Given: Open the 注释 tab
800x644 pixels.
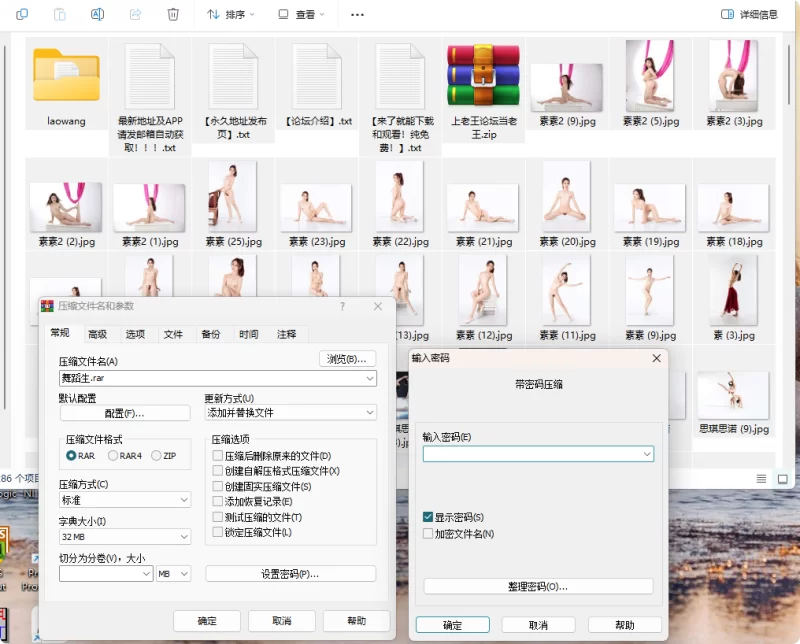Looking at the screenshot, I should click(x=287, y=334).
